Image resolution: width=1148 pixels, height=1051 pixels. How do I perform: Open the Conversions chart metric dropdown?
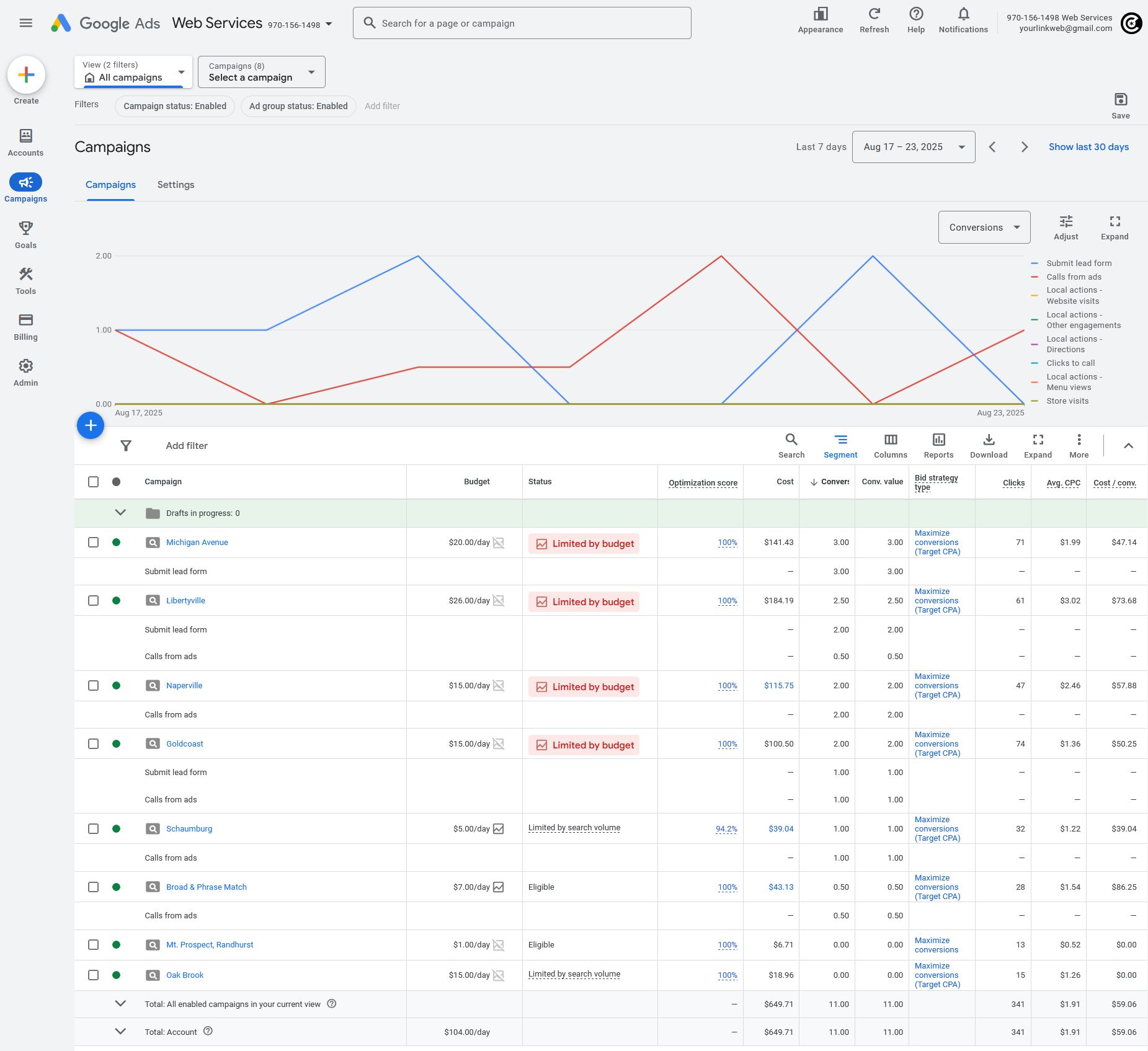[984, 228]
